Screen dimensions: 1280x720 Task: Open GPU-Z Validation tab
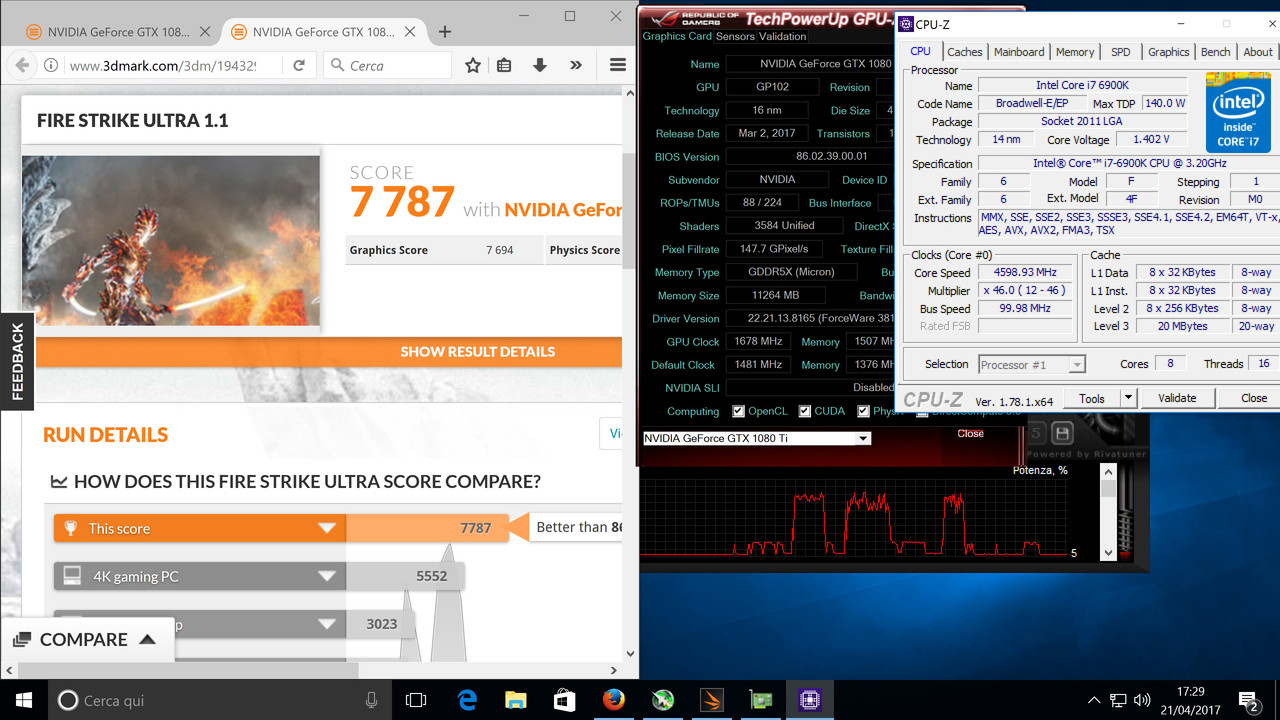(783, 36)
